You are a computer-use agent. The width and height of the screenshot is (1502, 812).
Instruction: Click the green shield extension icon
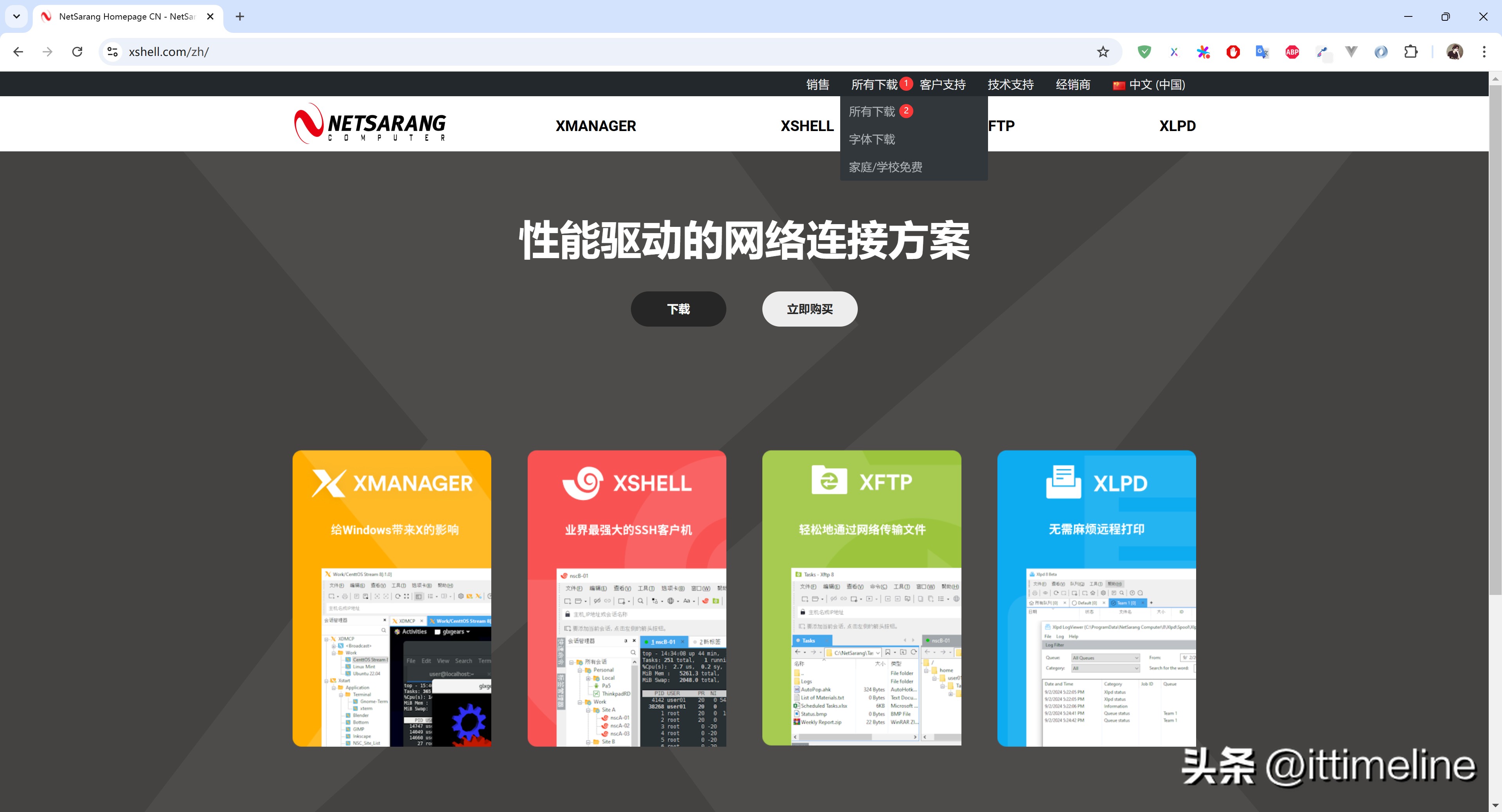click(1144, 52)
